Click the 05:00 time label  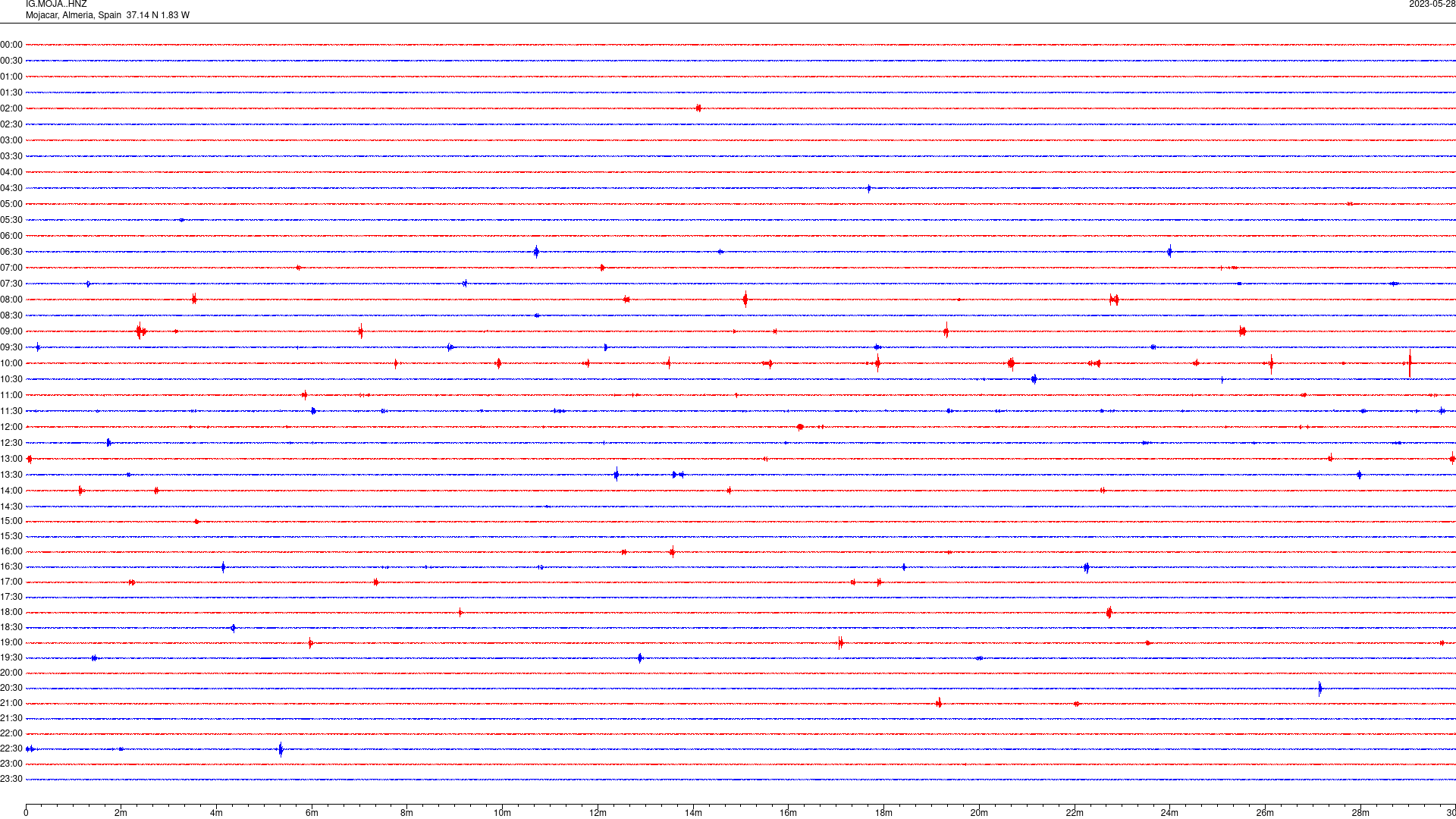(11, 204)
